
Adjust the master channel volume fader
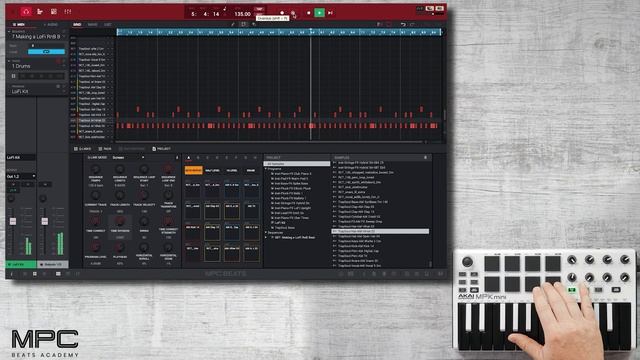(x=44, y=221)
